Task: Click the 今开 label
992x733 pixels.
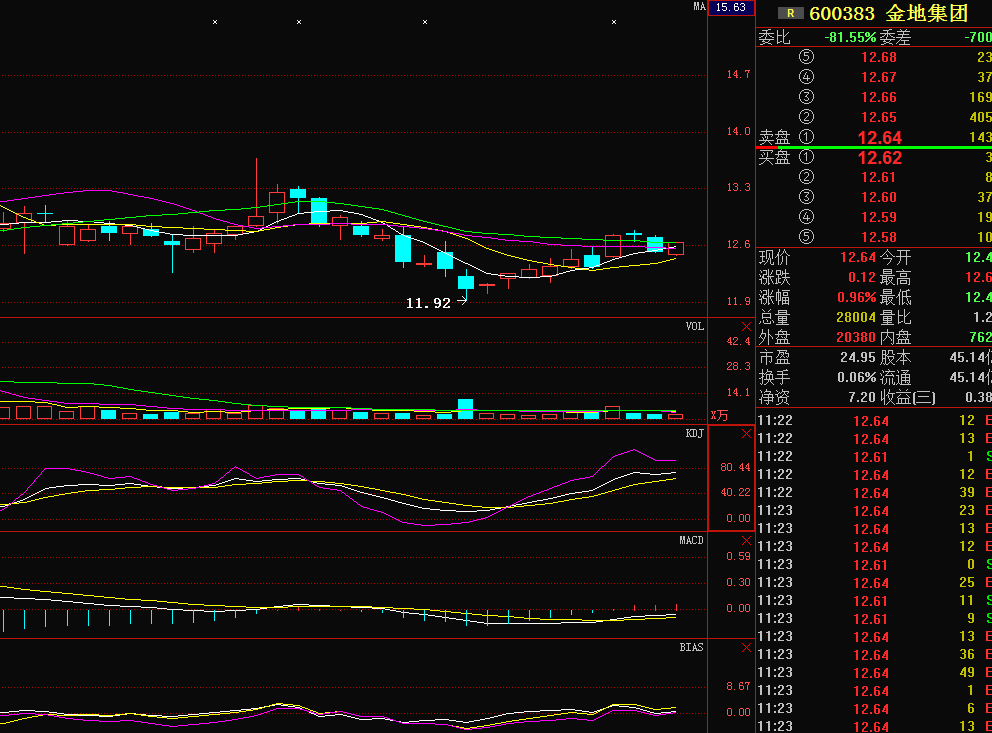Action: click(x=895, y=257)
